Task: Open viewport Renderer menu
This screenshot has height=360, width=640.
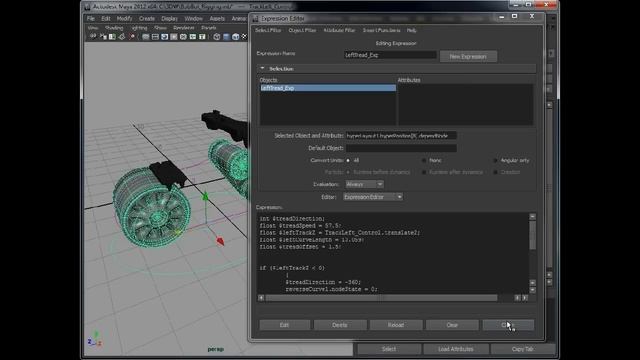Action: click(184, 28)
